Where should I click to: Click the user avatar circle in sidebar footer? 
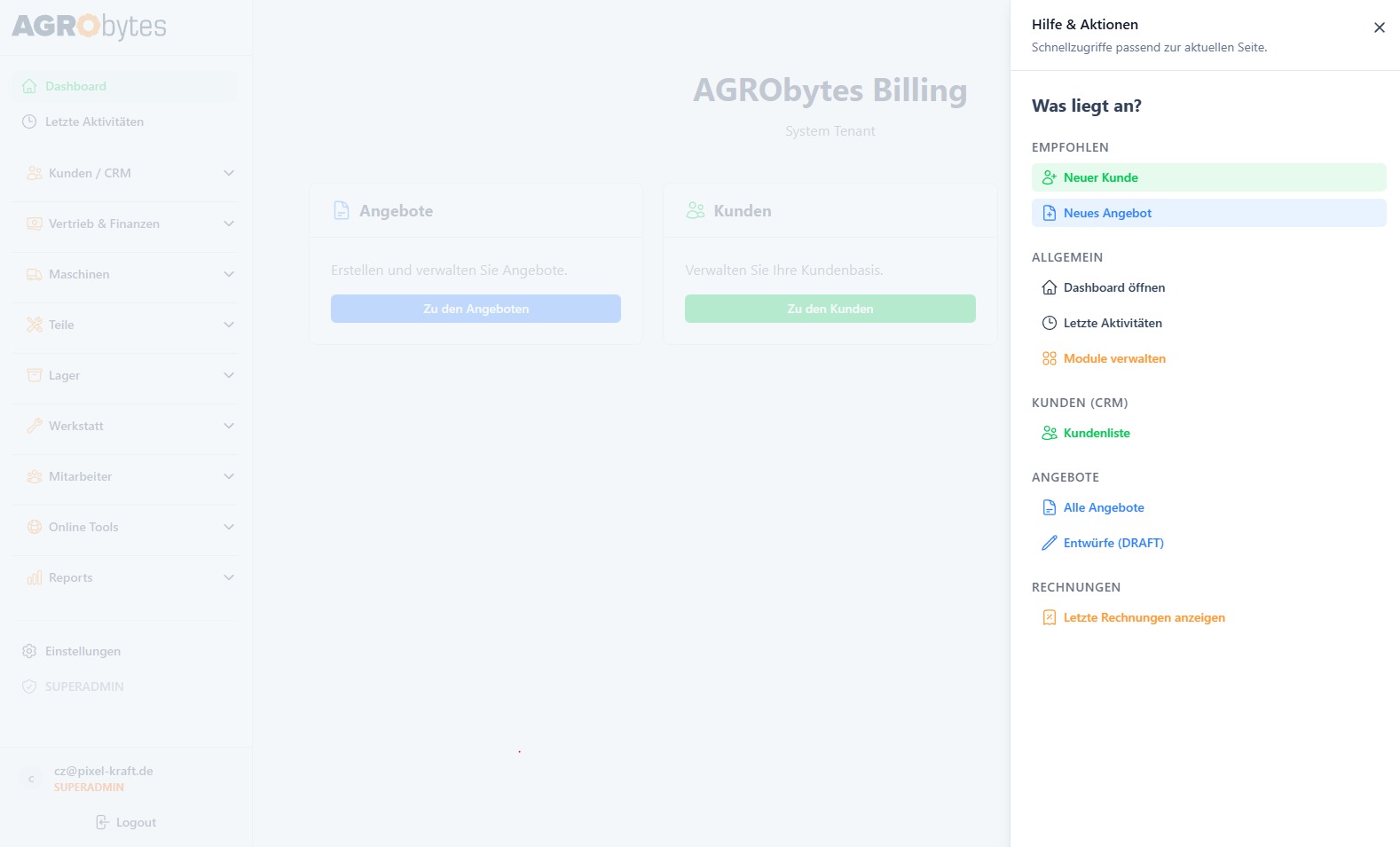31,779
